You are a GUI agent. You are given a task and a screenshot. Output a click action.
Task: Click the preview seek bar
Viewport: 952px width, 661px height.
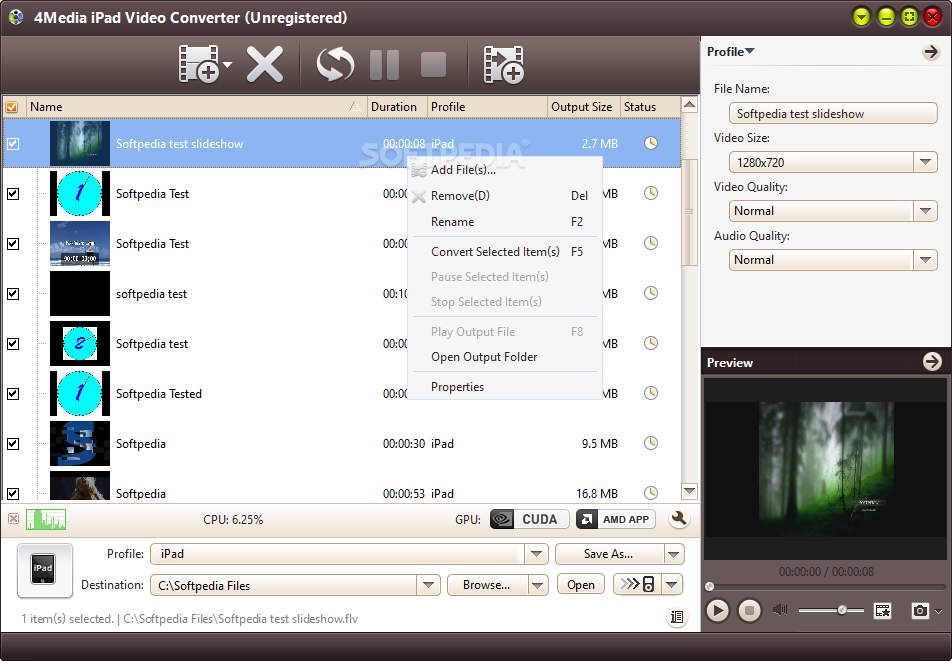[826, 586]
